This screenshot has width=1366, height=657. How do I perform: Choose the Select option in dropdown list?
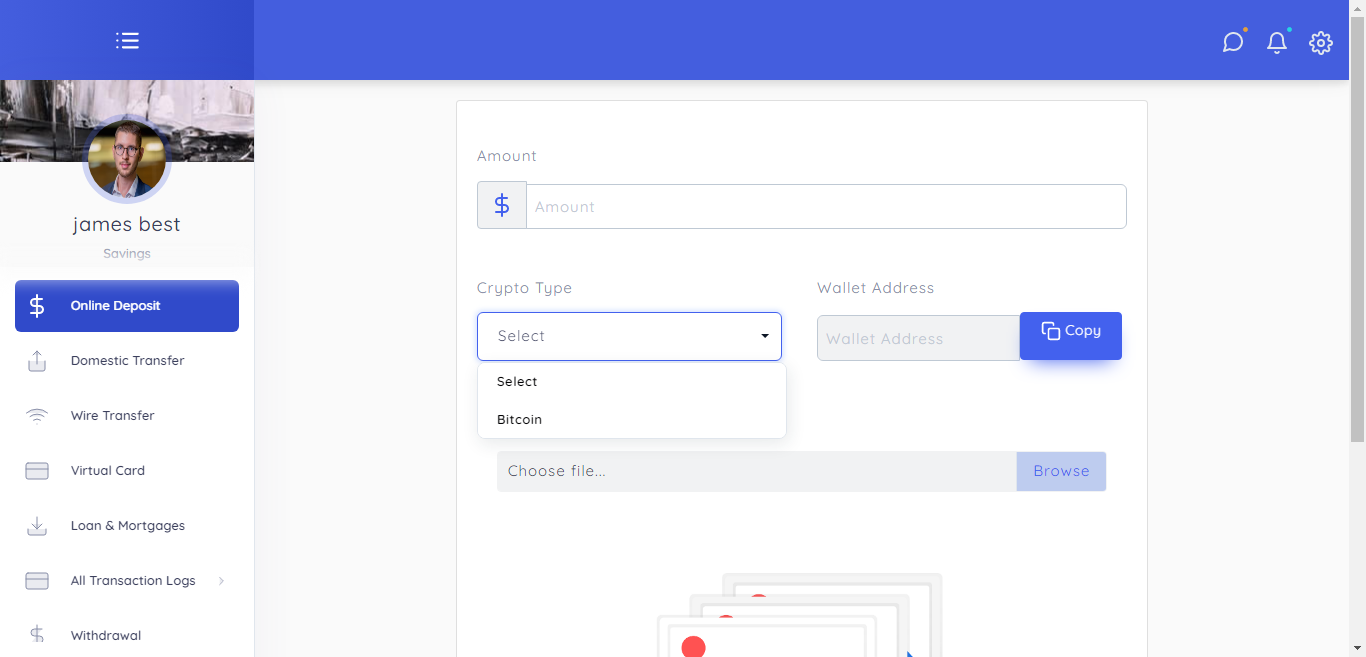point(517,382)
